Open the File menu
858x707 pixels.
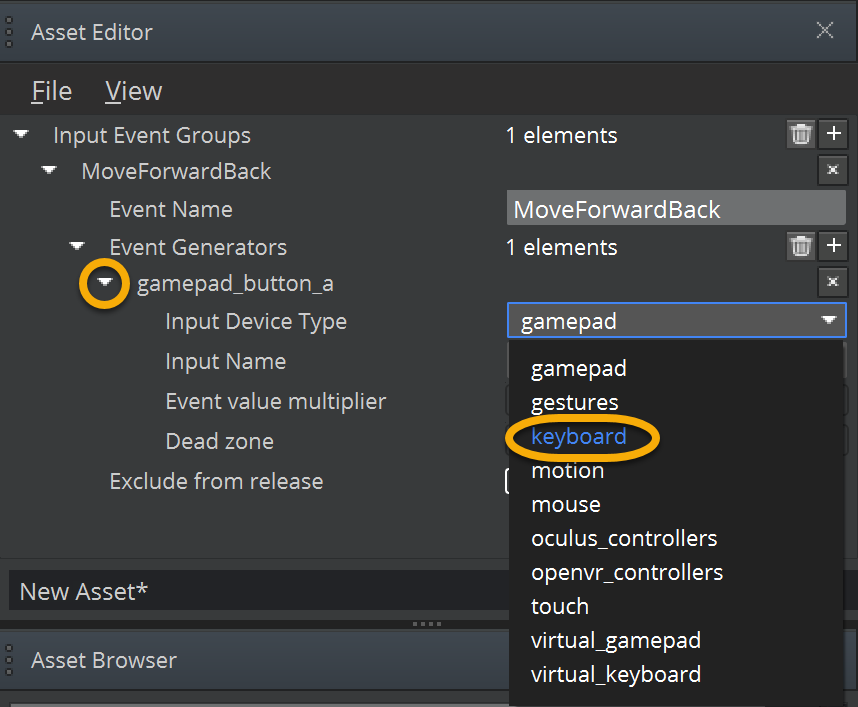(51, 91)
